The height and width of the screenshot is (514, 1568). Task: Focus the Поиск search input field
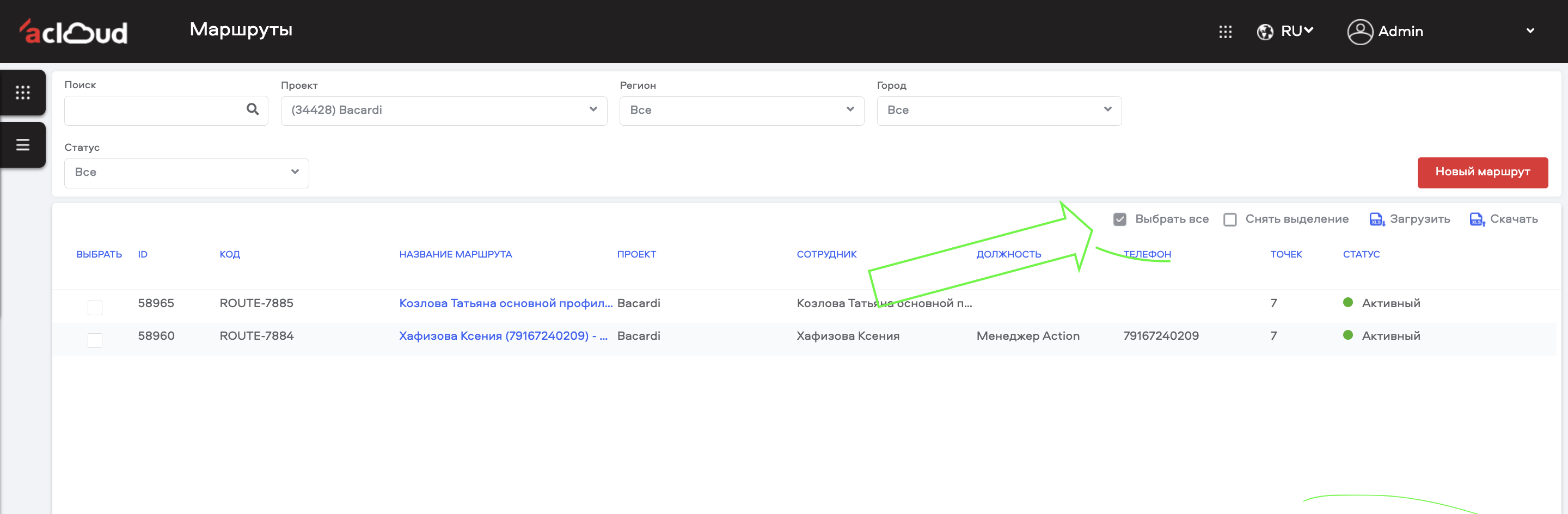point(166,111)
